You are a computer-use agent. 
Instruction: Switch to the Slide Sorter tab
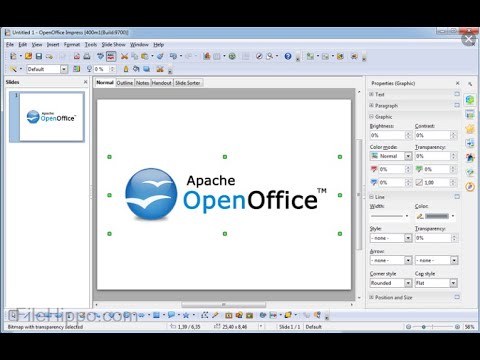(x=188, y=83)
